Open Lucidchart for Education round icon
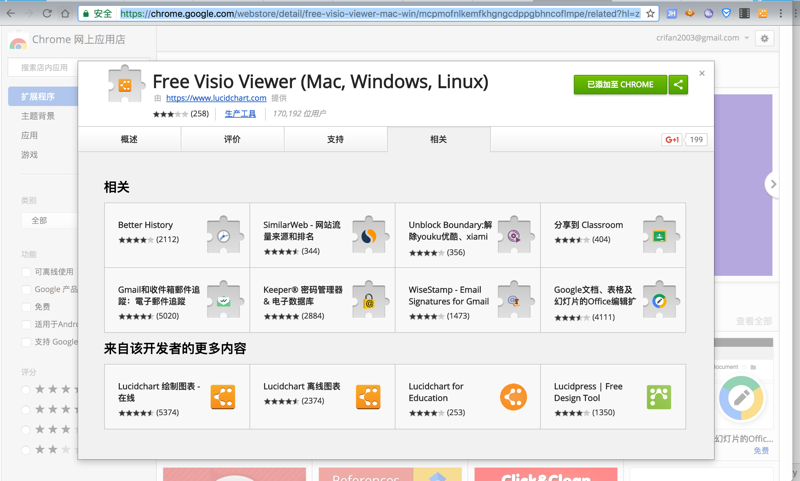 point(513,397)
